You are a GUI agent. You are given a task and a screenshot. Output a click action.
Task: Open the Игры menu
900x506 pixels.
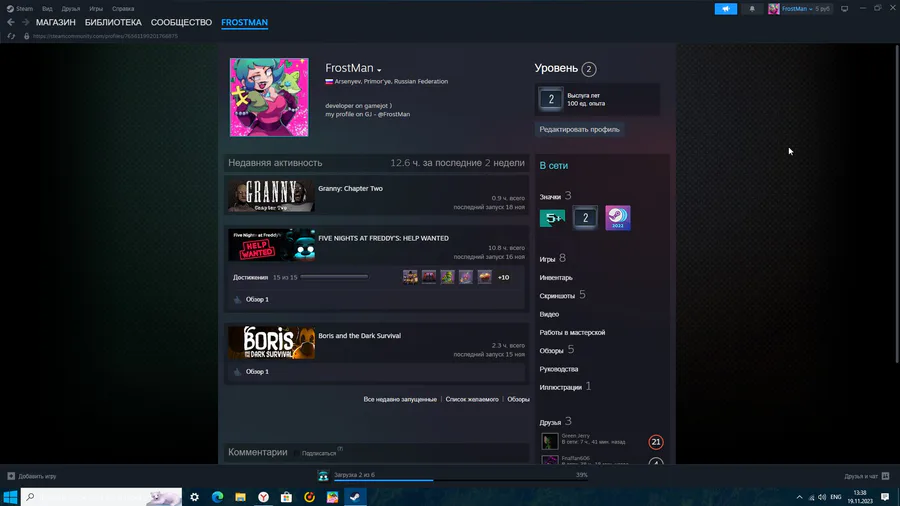point(96,9)
